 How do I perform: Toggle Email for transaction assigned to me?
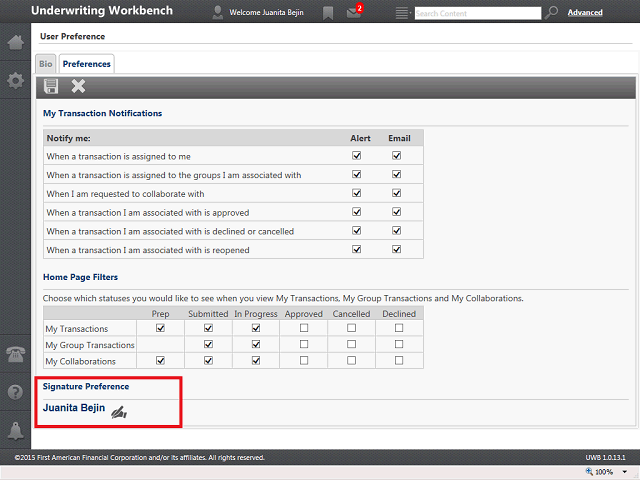[396, 156]
